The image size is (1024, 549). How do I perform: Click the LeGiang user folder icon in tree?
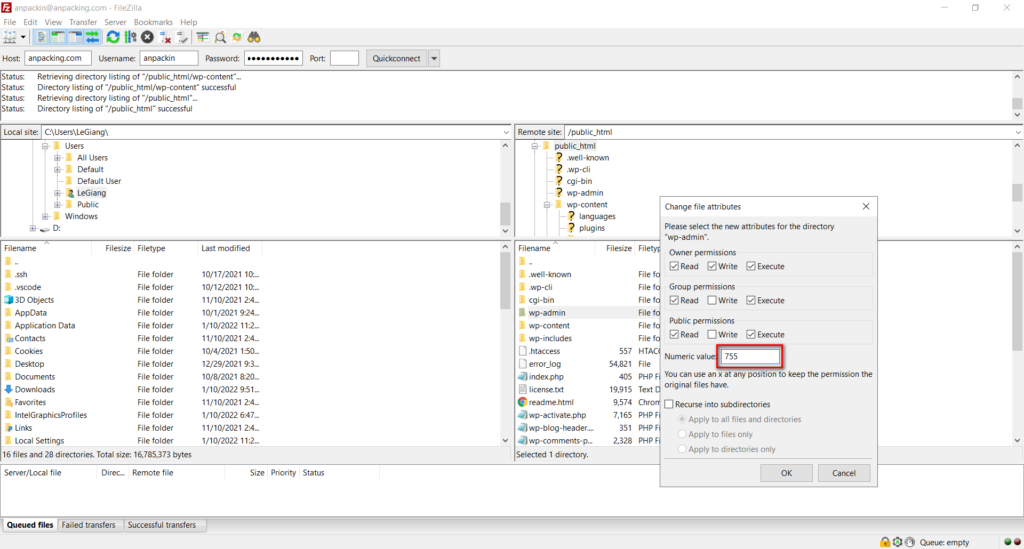pos(70,193)
